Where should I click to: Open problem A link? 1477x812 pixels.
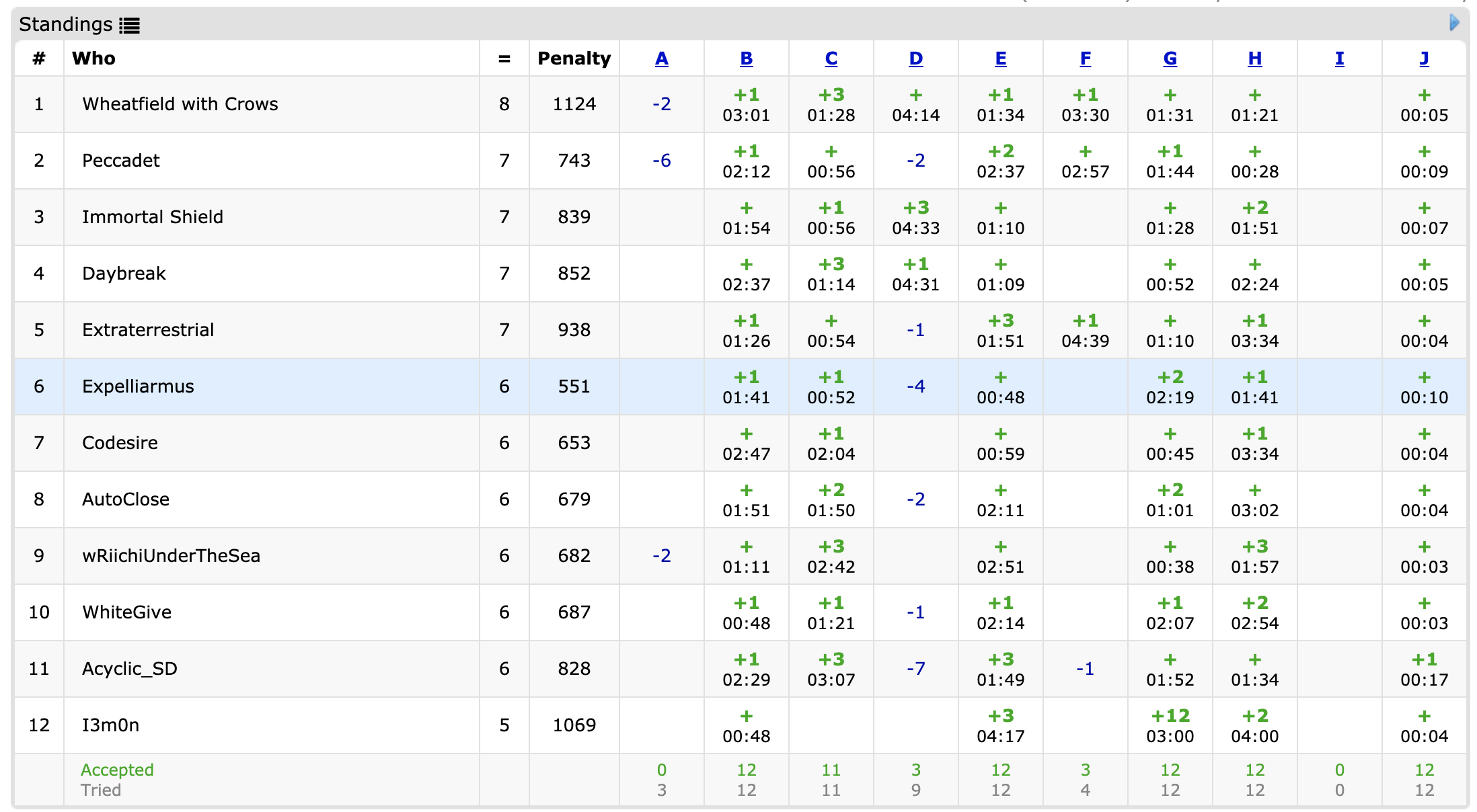point(662,58)
